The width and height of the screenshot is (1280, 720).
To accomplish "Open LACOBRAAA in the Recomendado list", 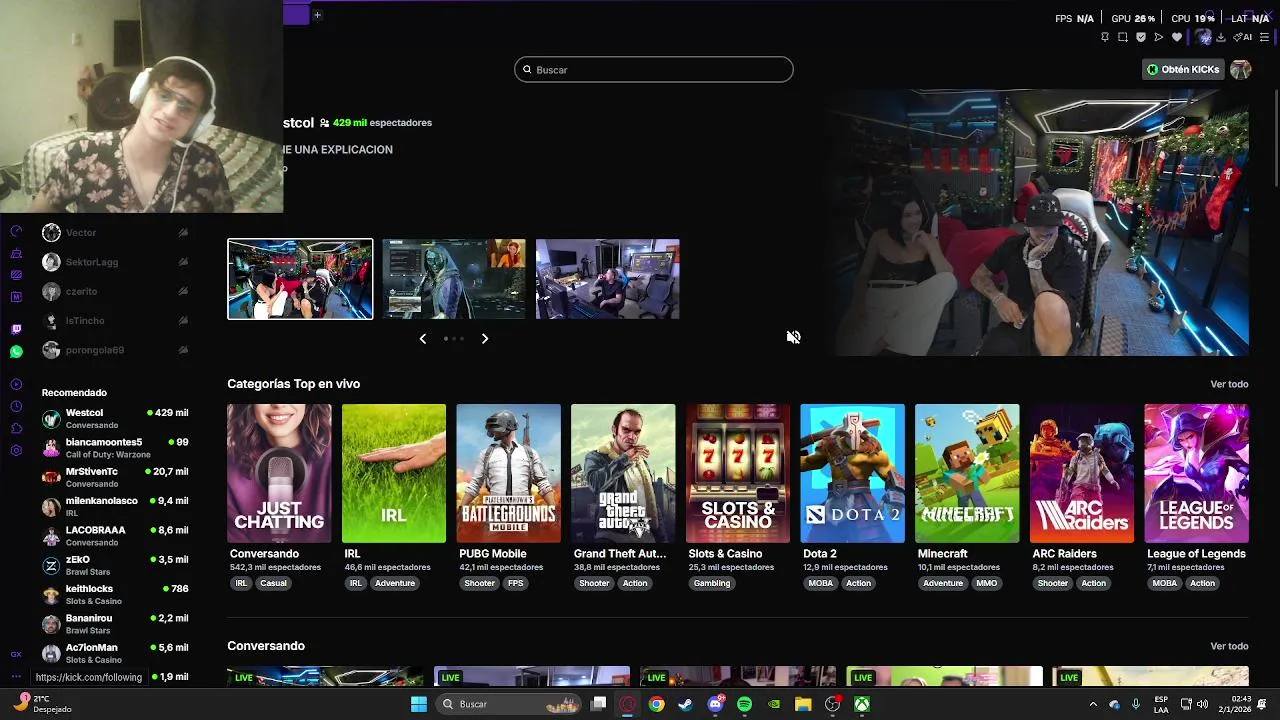I will [x=115, y=536].
